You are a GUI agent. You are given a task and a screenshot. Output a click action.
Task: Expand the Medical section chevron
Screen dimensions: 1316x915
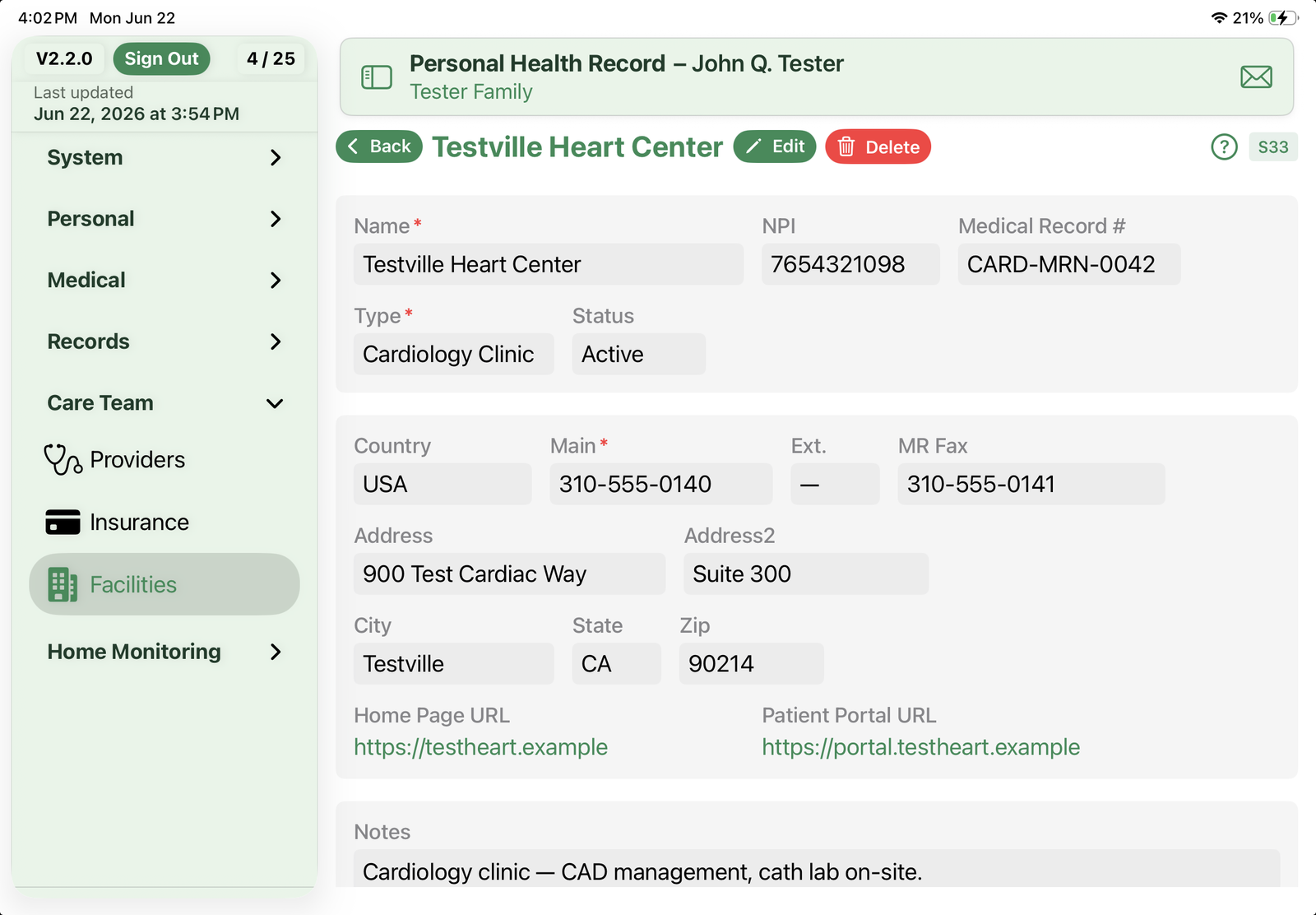(x=276, y=281)
